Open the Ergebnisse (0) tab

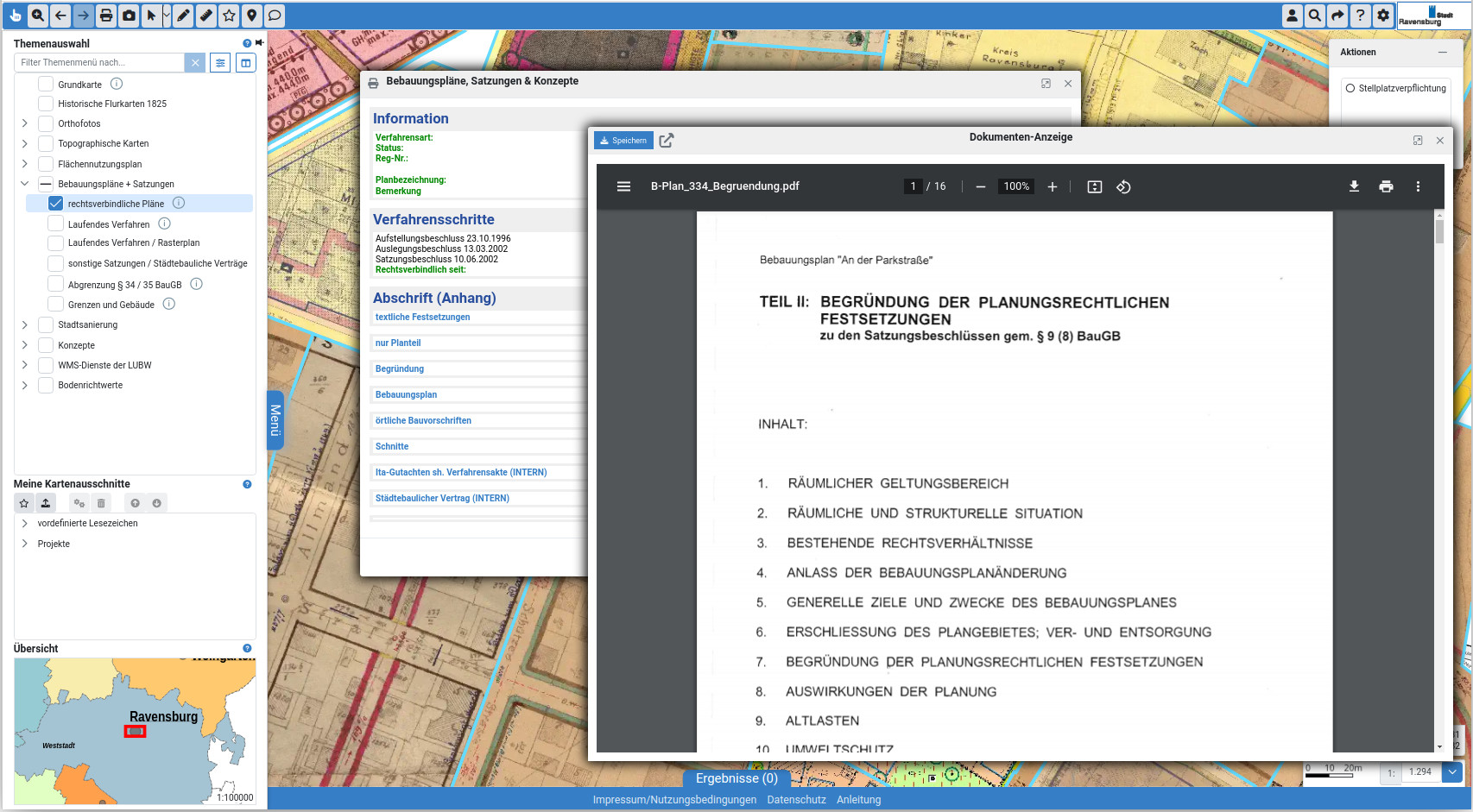tap(736, 778)
